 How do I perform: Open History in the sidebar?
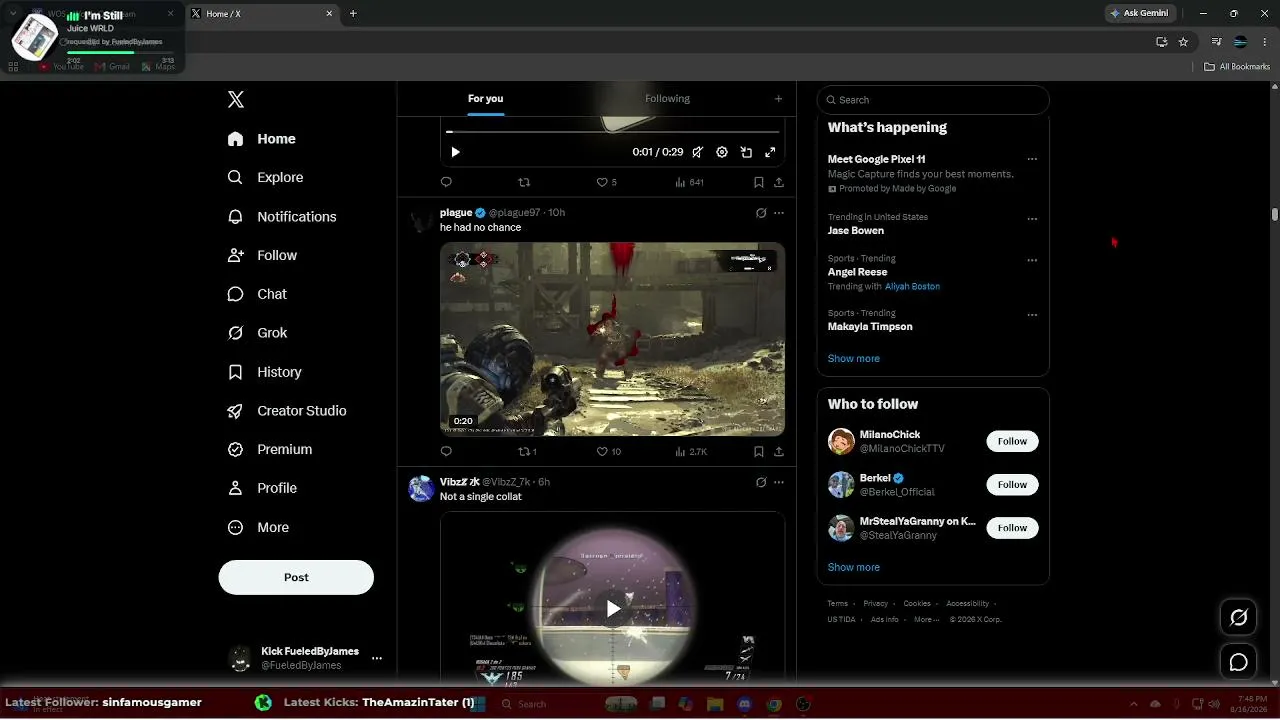coord(264,372)
